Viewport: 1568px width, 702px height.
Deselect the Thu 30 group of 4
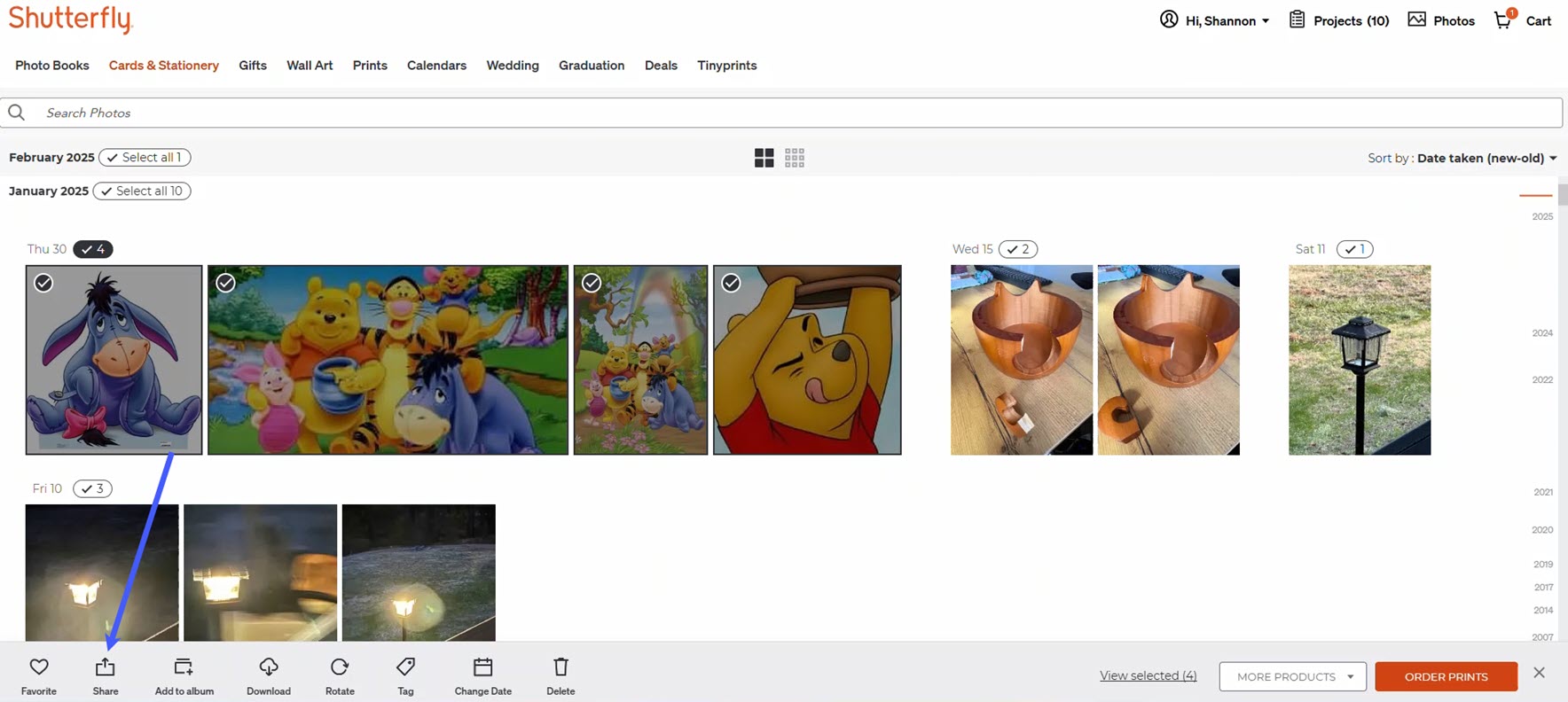pyautogui.click(x=93, y=249)
